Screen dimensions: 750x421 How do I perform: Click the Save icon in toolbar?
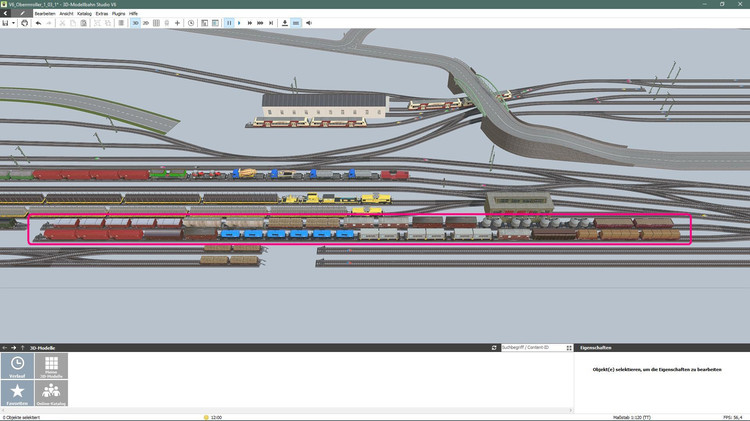[5, 22]
